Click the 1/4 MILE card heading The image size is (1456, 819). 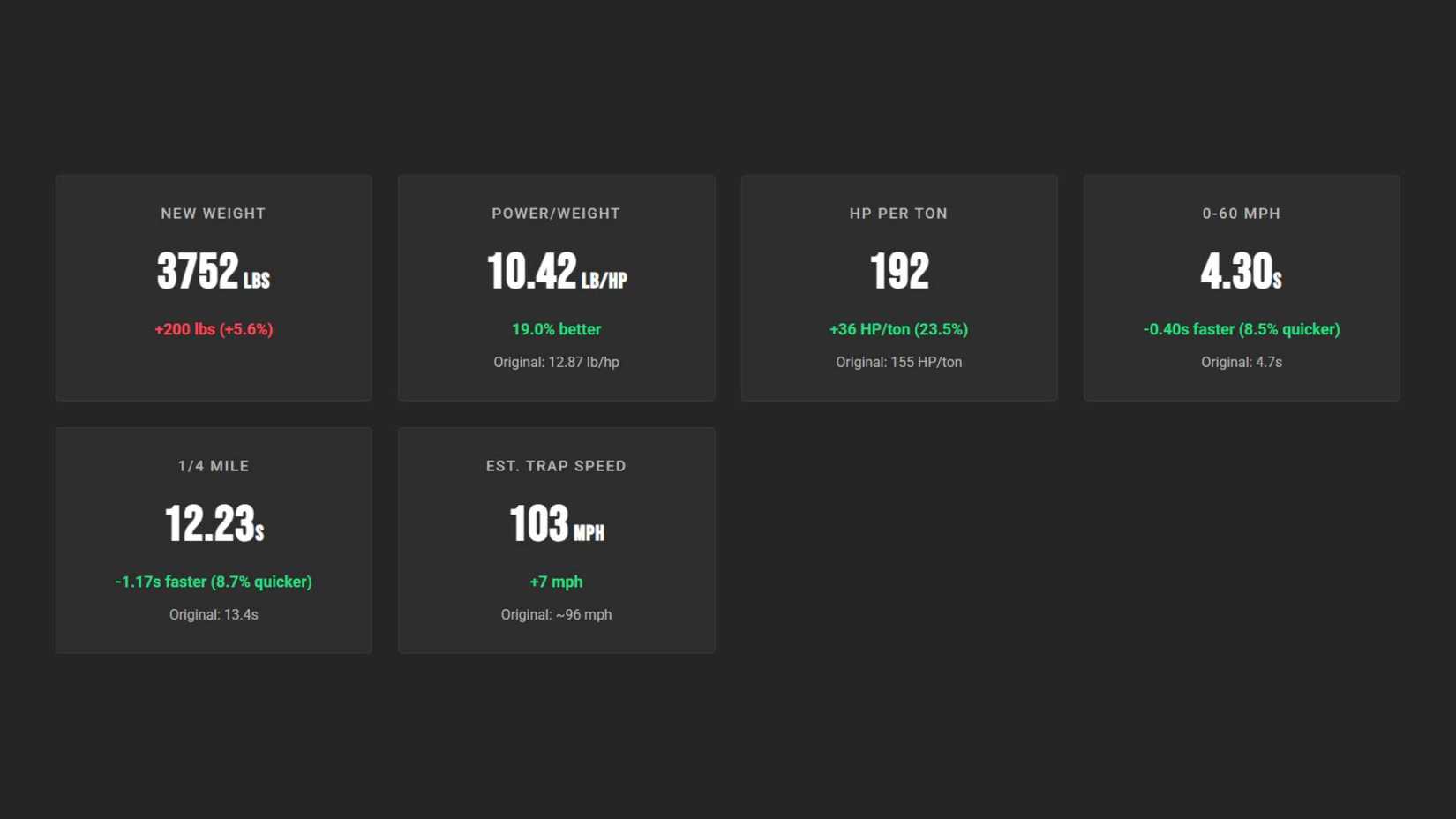click(x=213, y=466)
